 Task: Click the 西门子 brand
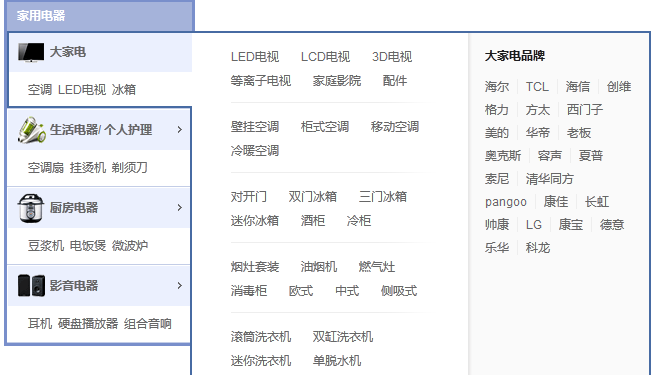click(585, 110)
